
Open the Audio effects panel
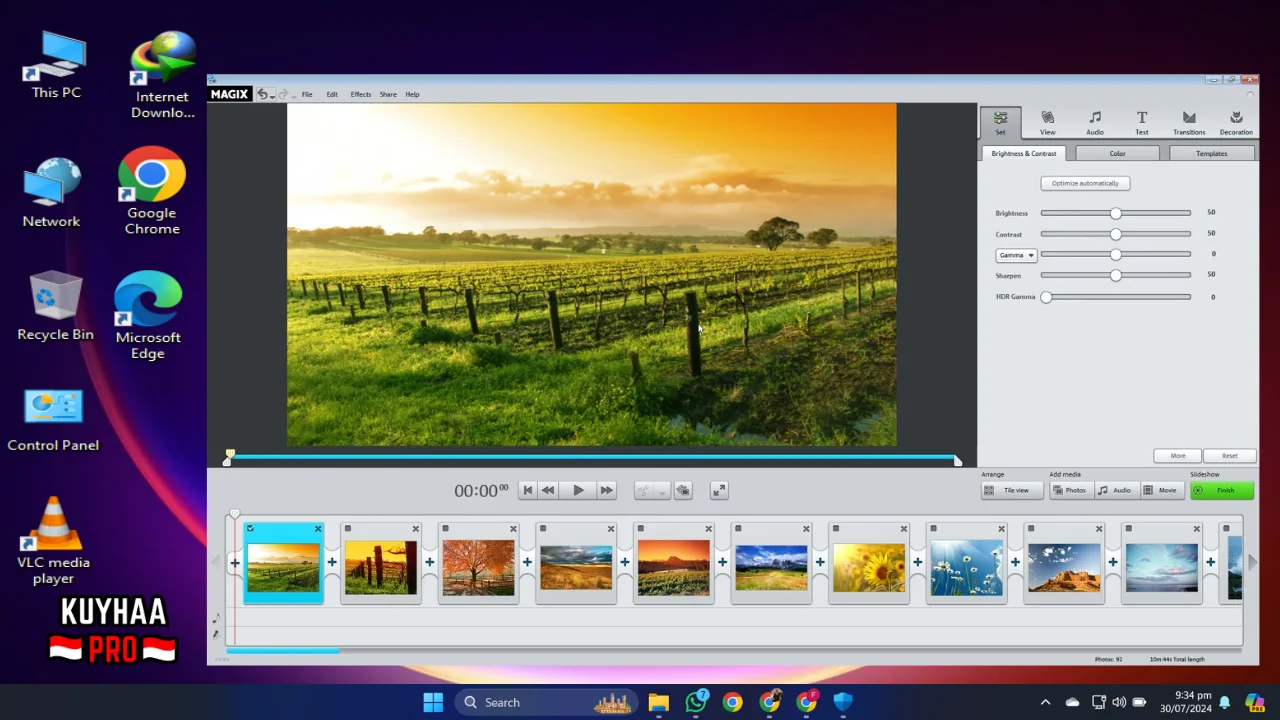coord(1095,122)
